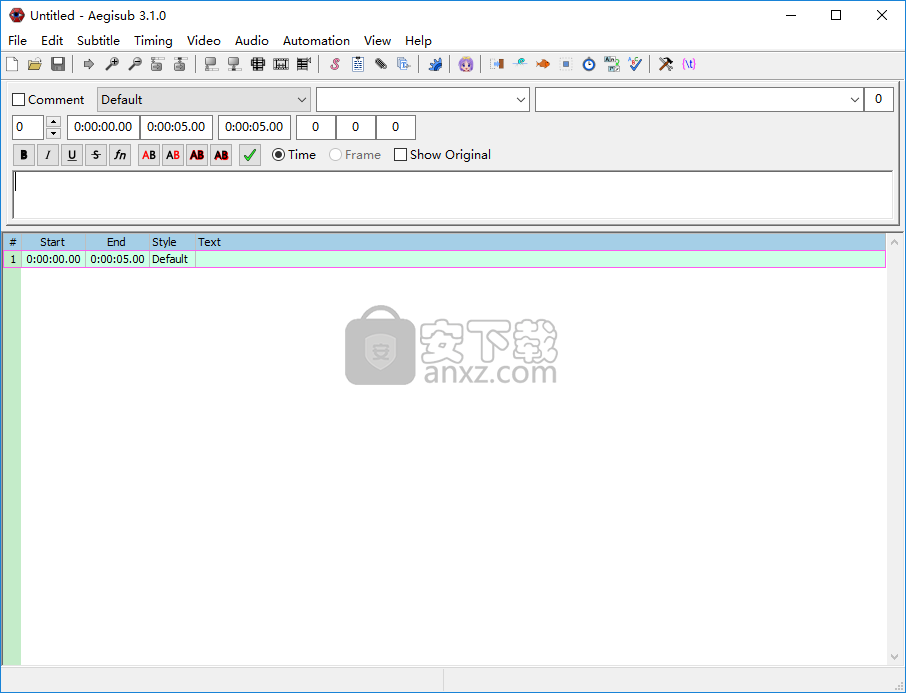Click the start time field 0:00:00.00
Image resolution: width=906 pixels, height=693 pixels.
[x=103, y=127]
